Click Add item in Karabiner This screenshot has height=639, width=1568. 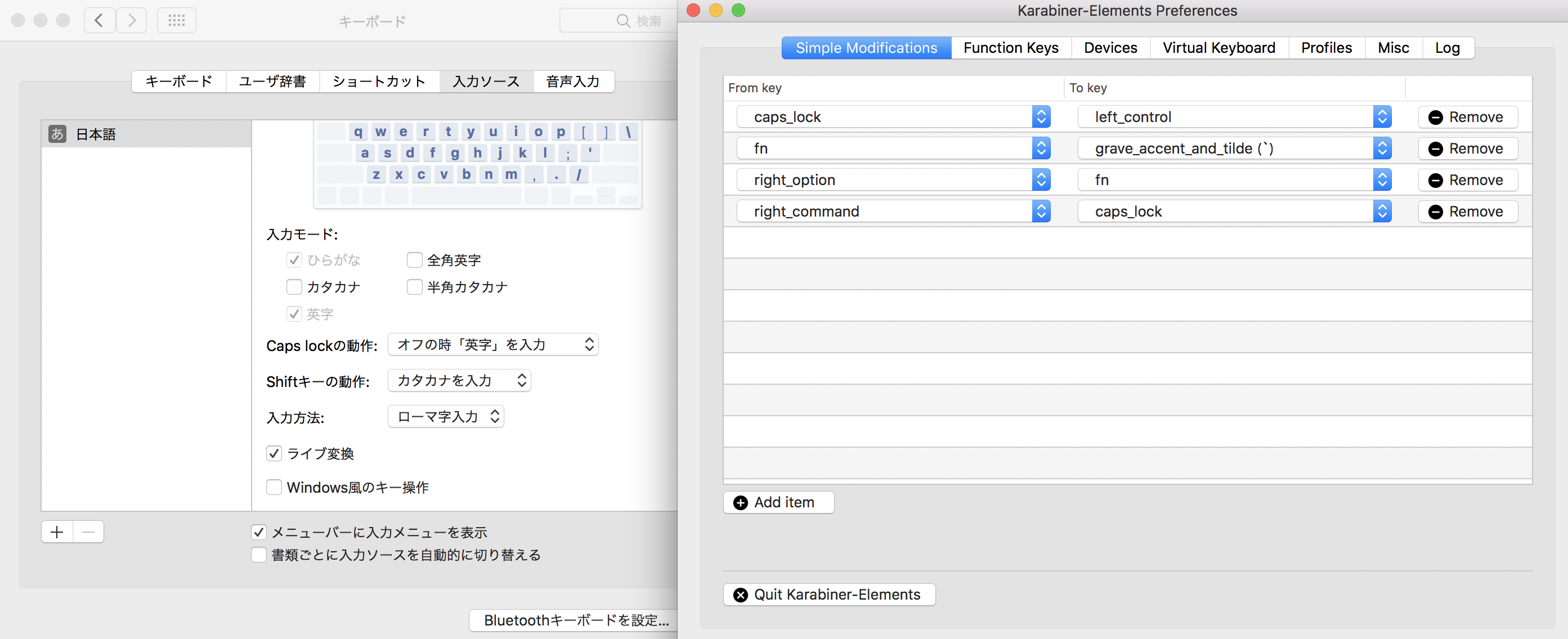[x=778, y=502]
